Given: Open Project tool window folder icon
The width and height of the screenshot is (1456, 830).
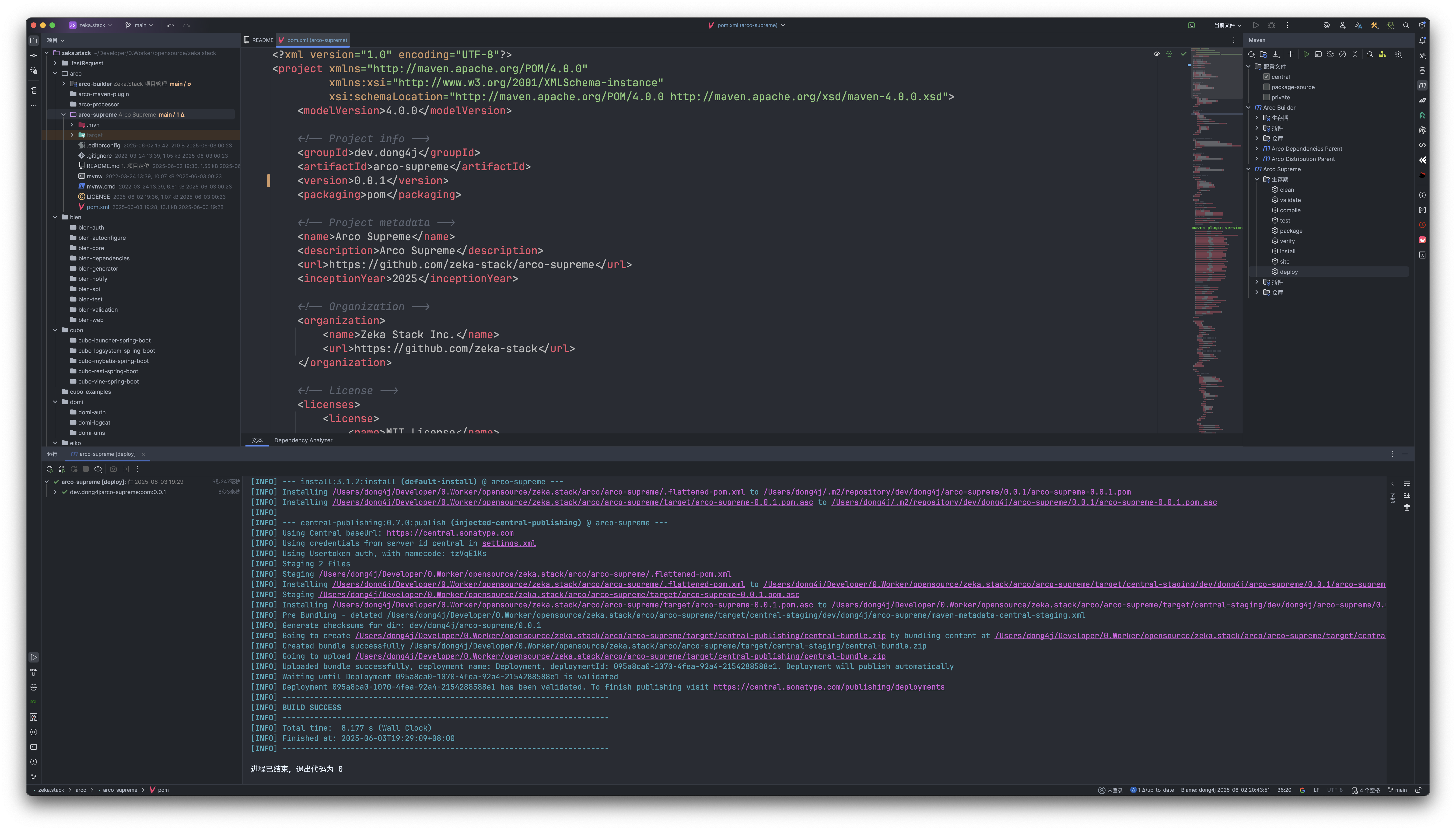Looking at the screenshot, I should [34, 41].
